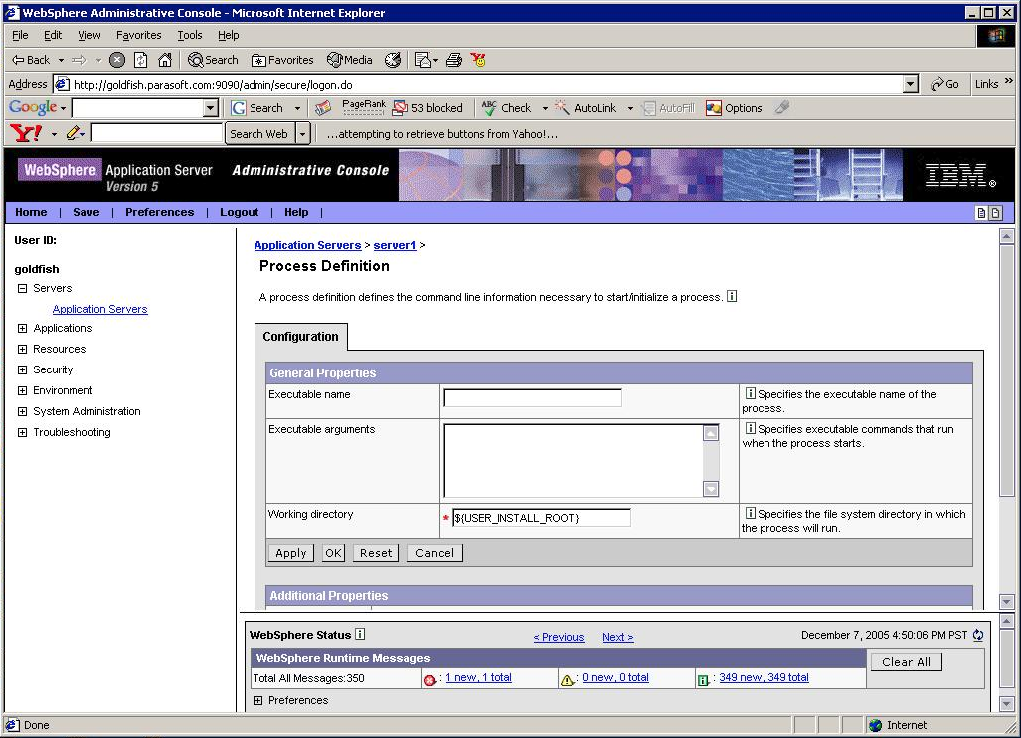The width and height of the screenshot is (1021, 738).
Task: Click the red error messages icon
Action: (429, 680)
